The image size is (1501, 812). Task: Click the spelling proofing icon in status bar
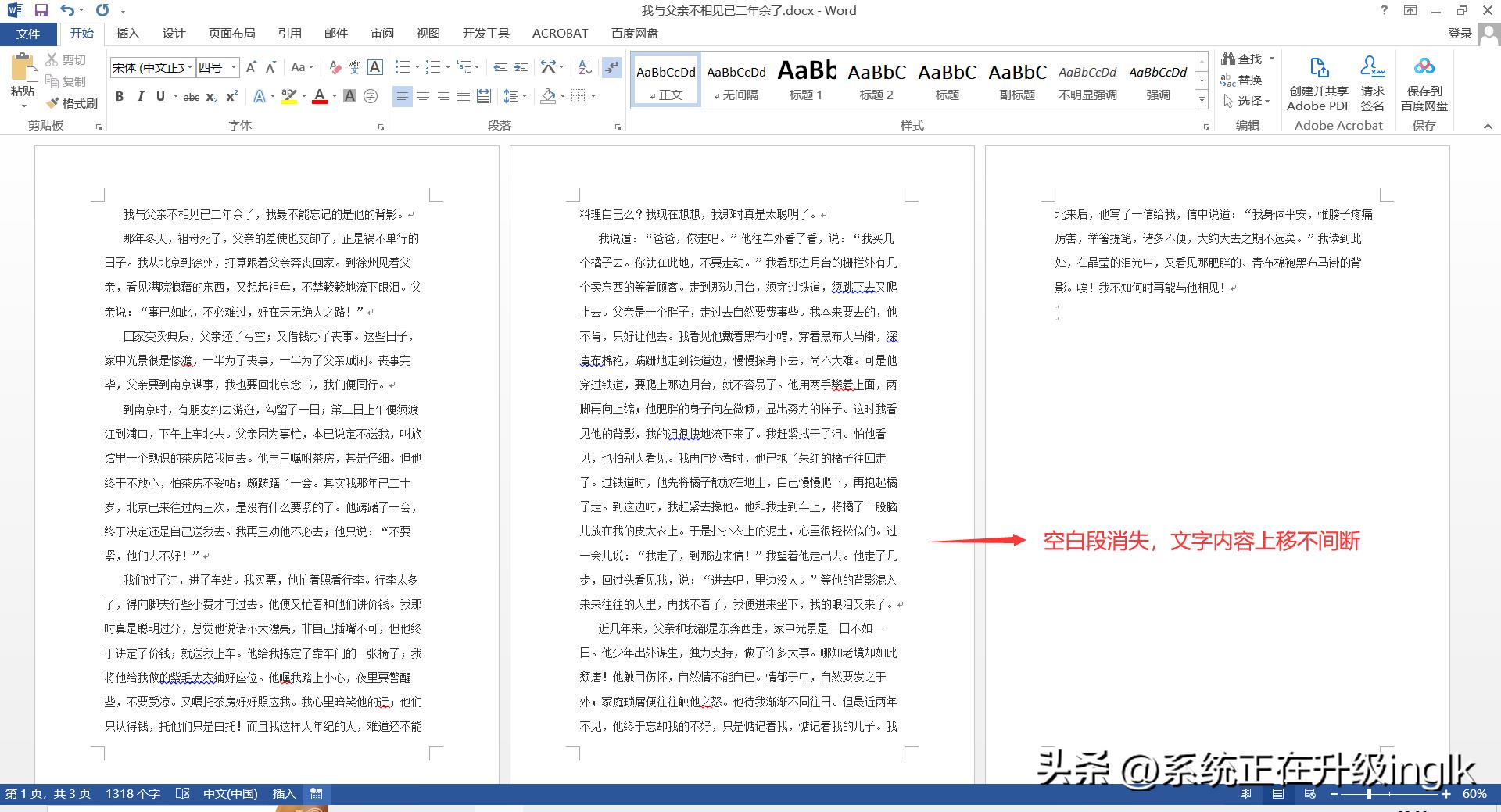[182, 793]
